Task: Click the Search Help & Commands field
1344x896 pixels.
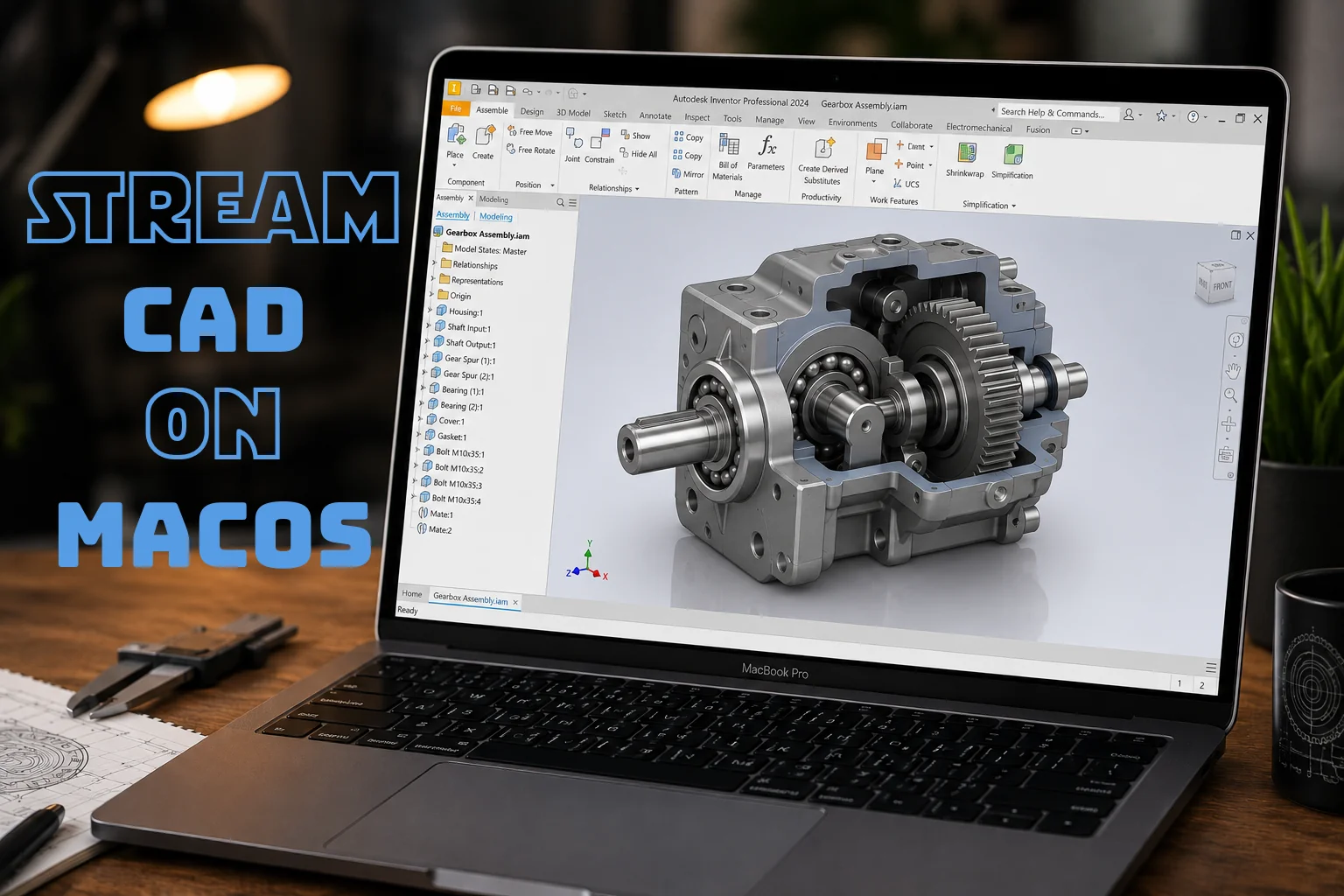Action: click(1057, 112)
